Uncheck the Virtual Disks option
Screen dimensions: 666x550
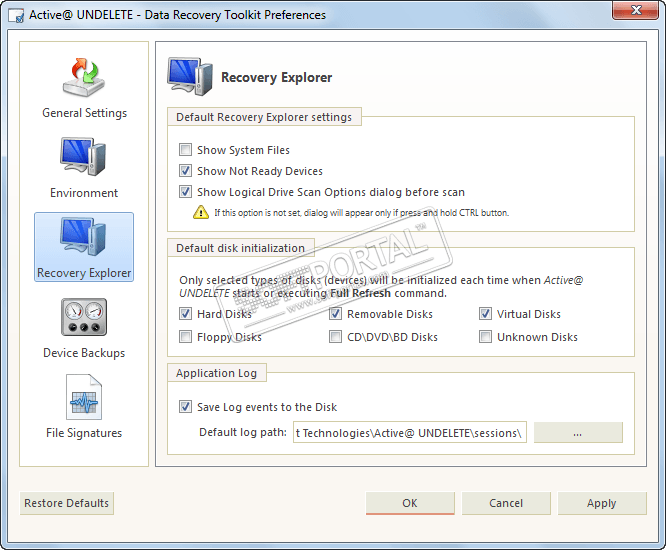[x=485, y=314]
